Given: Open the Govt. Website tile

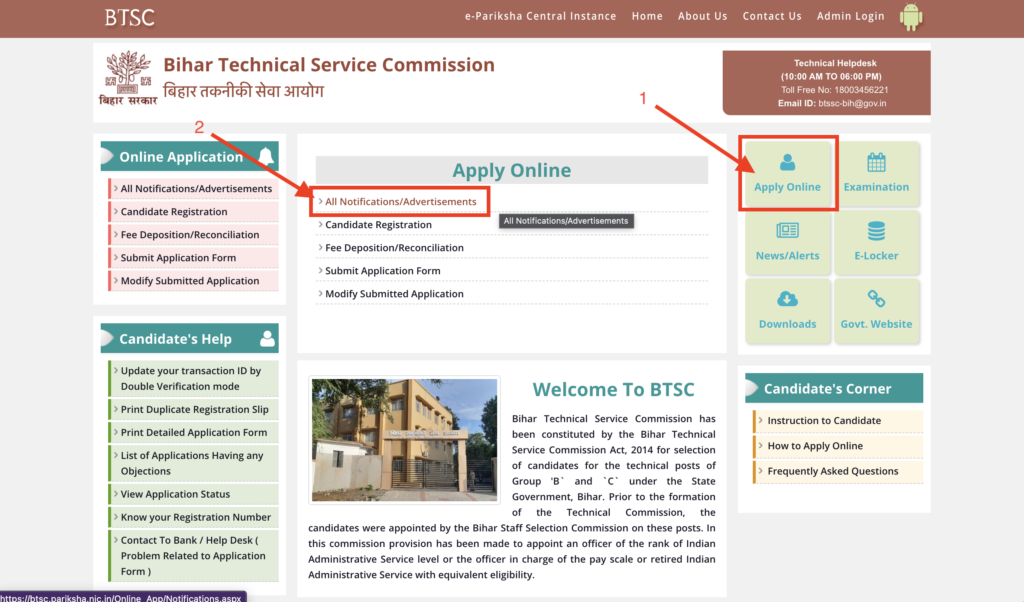Looking at the screenshot, I should (876, 311).
